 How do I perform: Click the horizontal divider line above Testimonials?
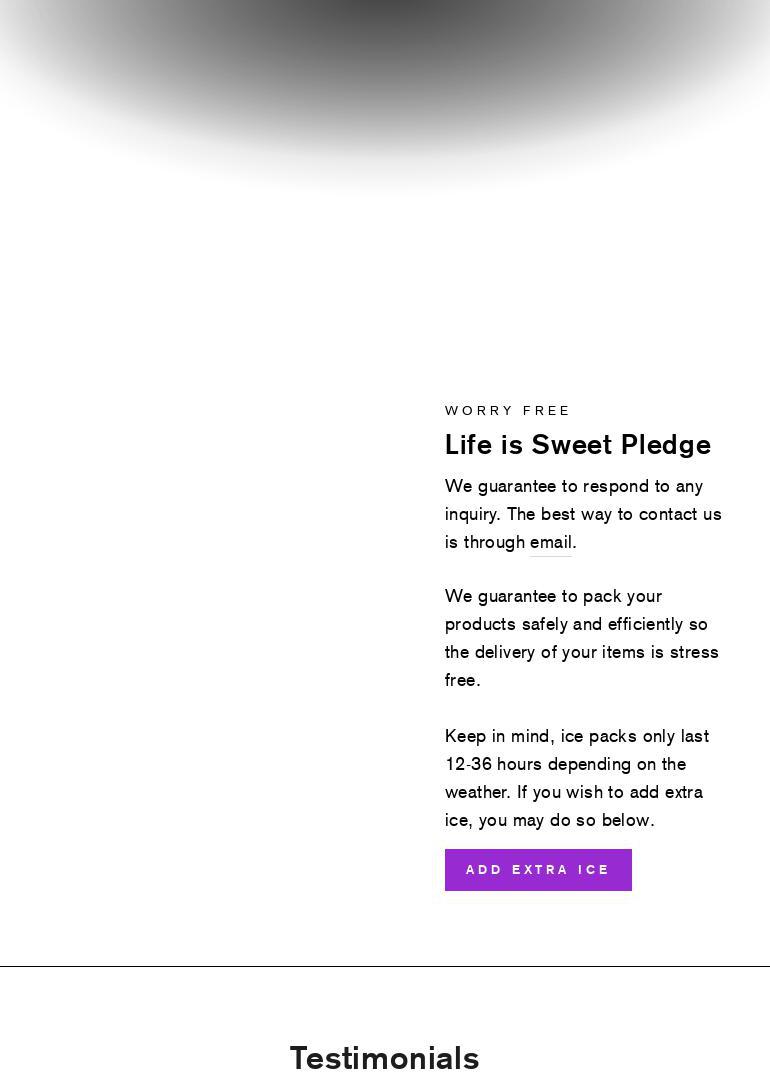[384, 966]
